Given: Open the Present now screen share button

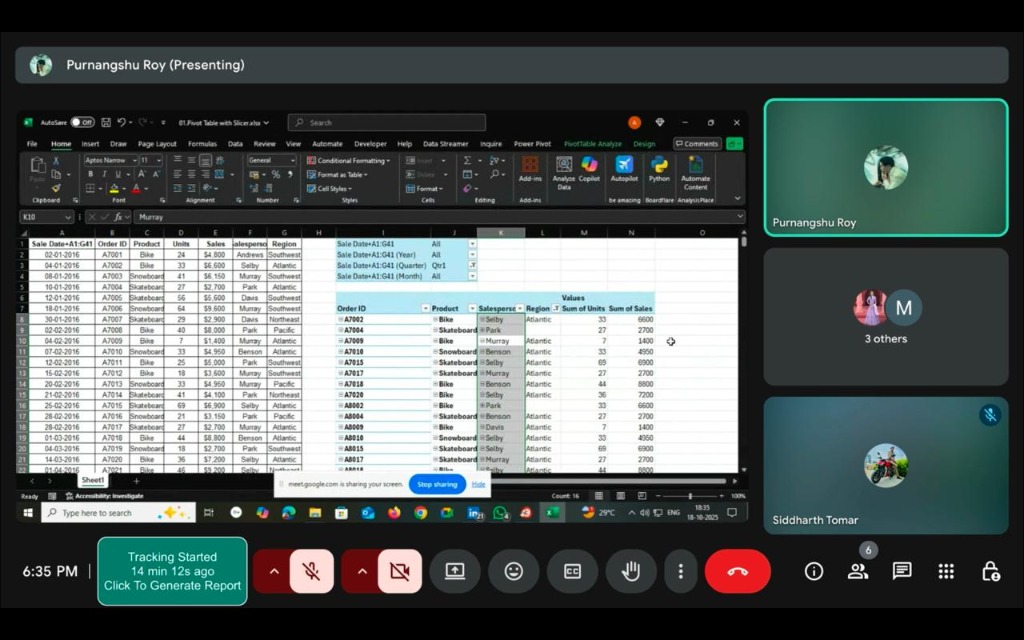Looking at the screenshot, I should 455,571.
